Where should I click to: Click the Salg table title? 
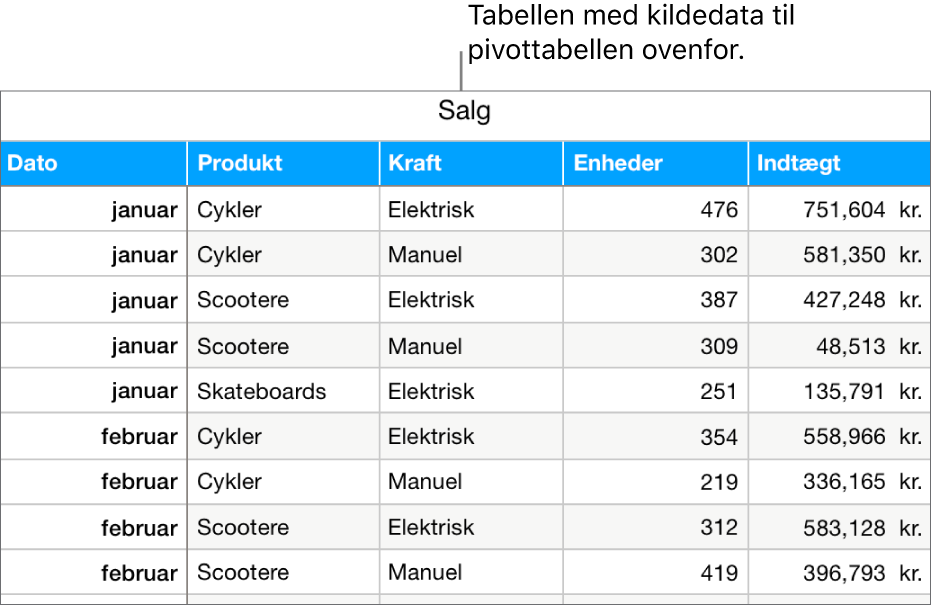464,112
